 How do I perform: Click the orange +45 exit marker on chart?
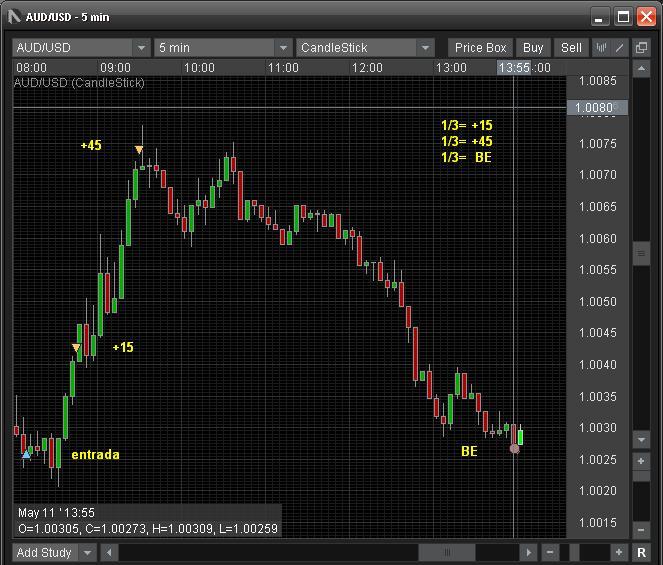(139, 151)
